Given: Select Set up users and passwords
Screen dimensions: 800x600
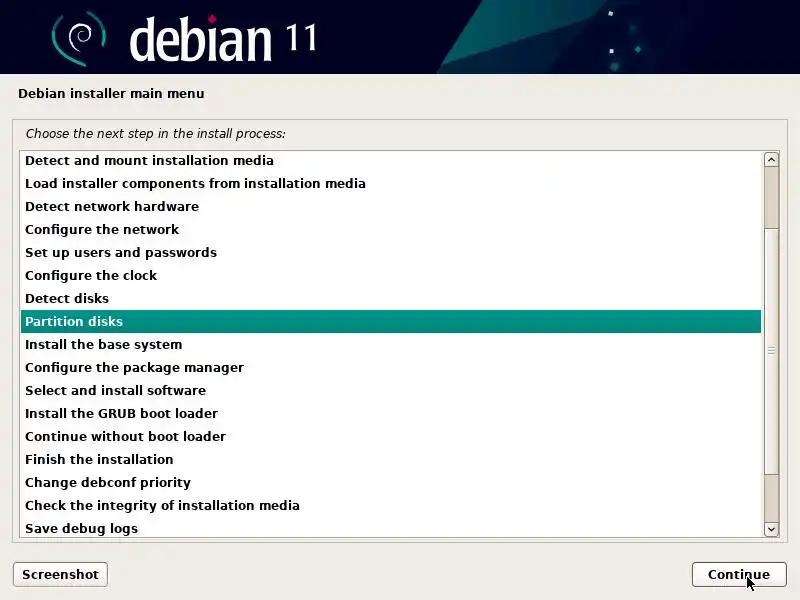Looking at the screenshot, I should tap(391, 252).
